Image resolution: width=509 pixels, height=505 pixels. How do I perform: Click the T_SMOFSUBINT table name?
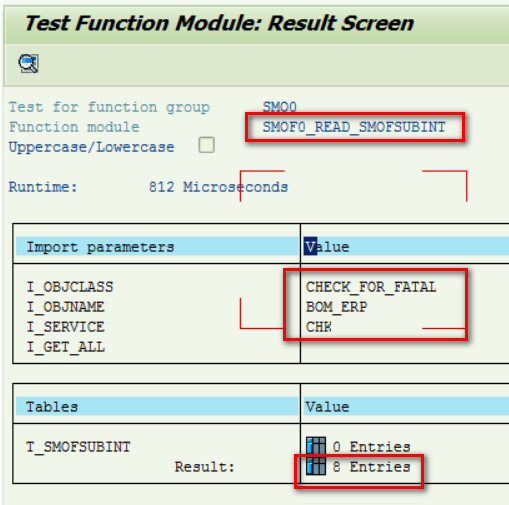point(79,447)
